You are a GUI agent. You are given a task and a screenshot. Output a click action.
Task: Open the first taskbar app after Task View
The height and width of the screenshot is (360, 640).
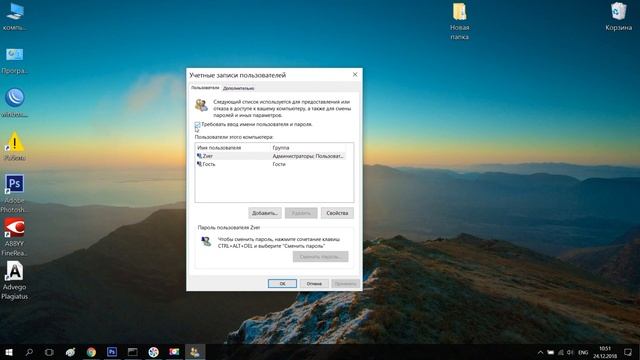point(70,352)
